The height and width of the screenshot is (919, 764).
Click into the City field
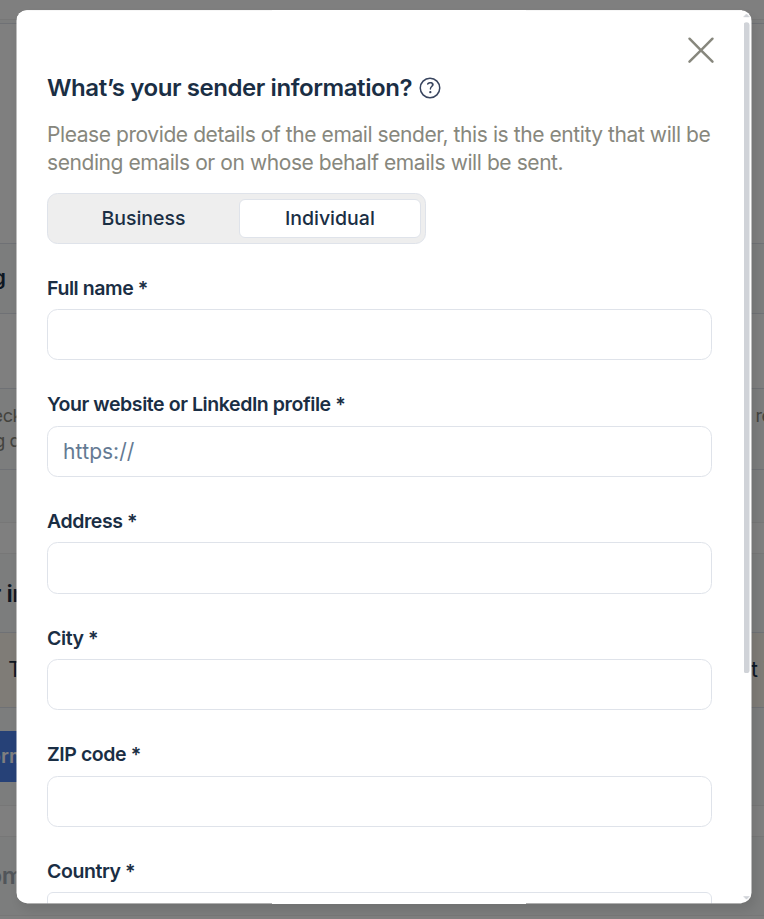click(379, 684)
